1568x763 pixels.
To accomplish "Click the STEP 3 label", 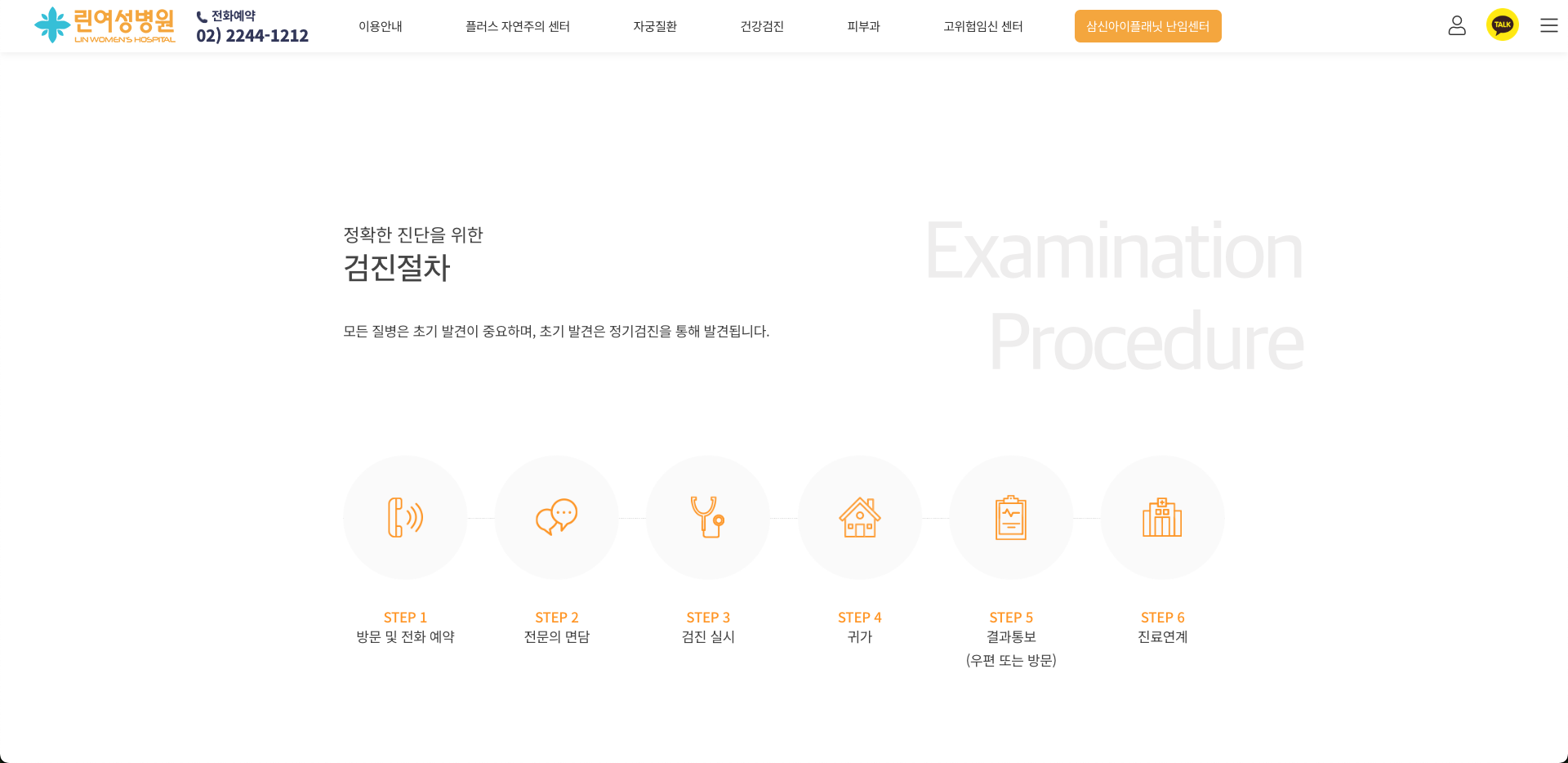I will (708, 618).
